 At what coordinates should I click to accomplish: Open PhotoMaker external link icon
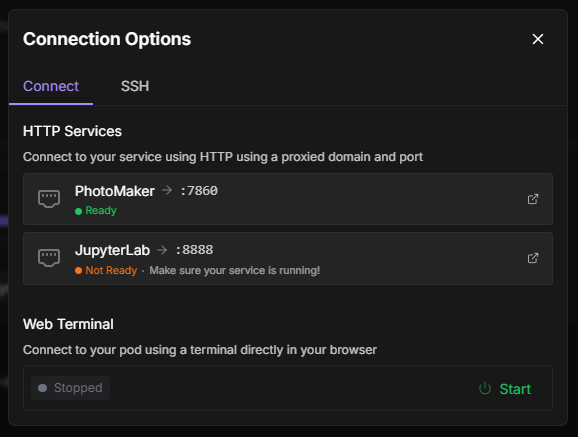pyautogui.click(x=533, y=199)
